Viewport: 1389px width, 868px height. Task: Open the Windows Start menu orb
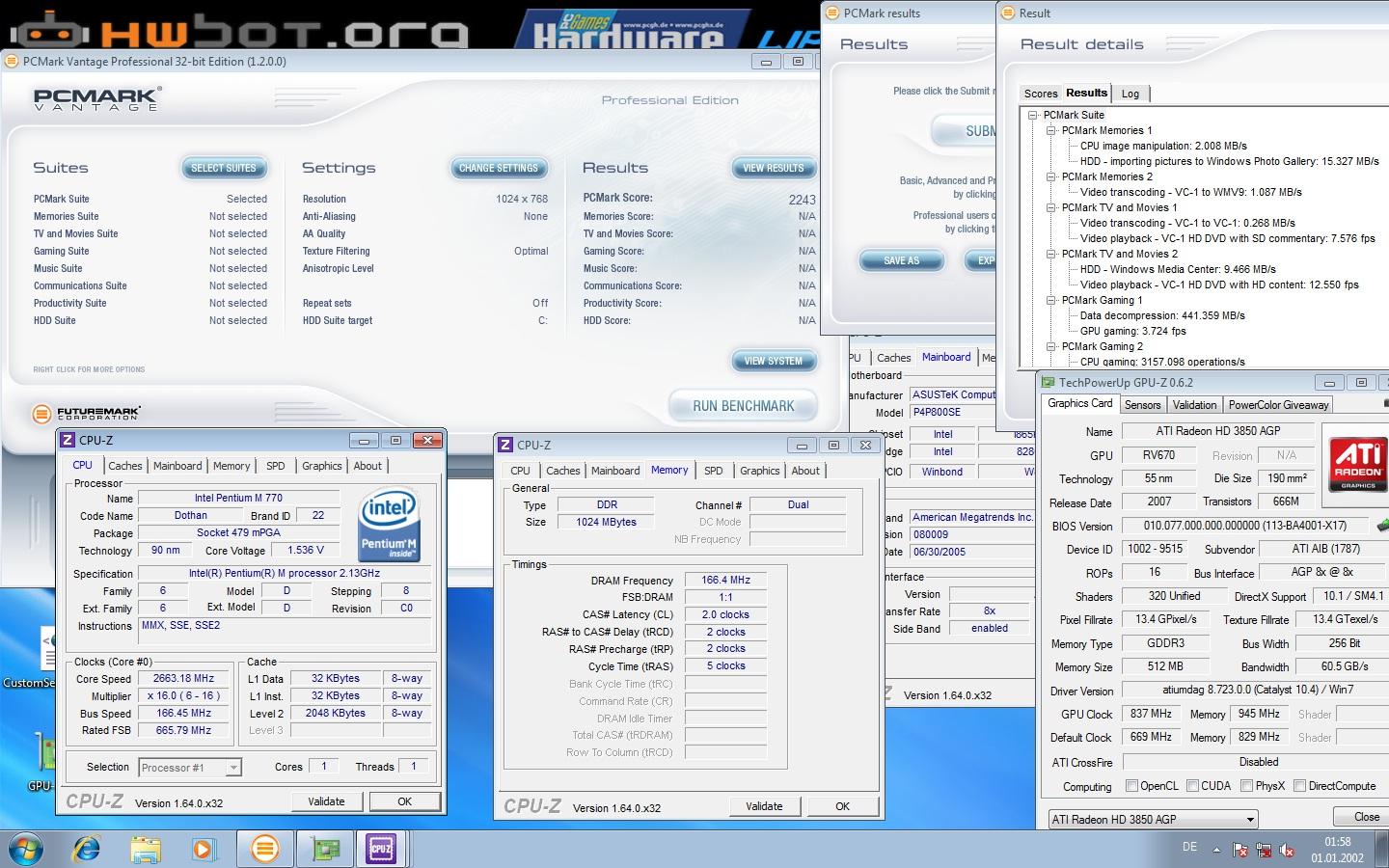click(25, 849)
